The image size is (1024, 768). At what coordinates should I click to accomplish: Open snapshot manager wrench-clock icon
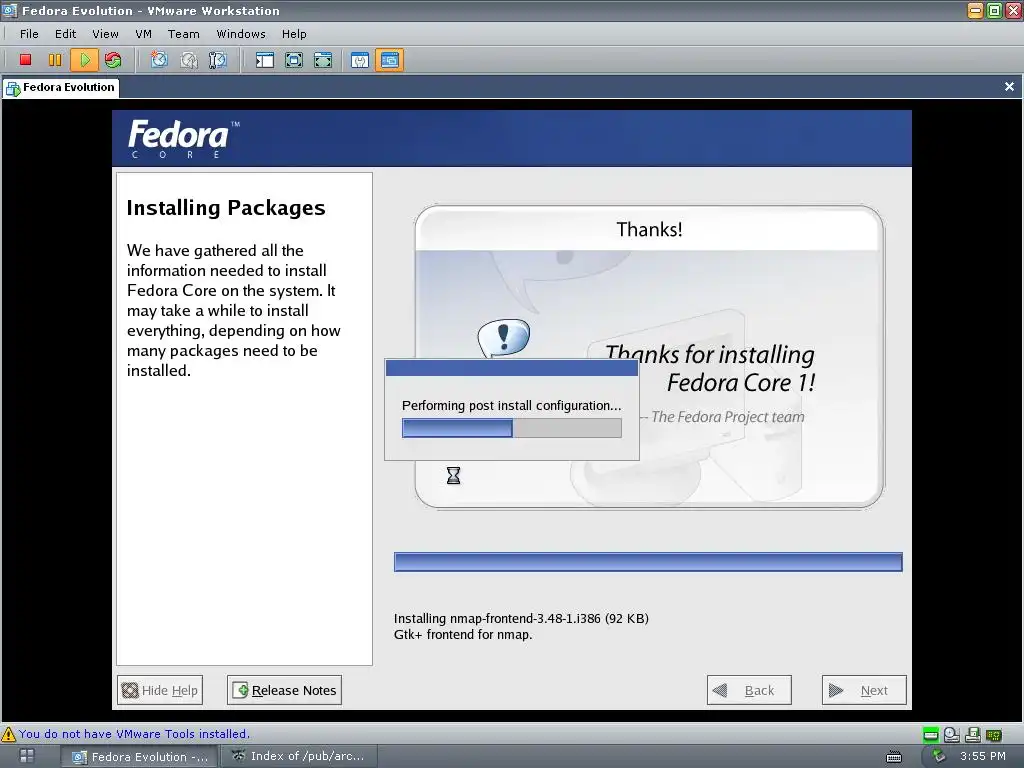pyautogui.click(x=217, y=60)
